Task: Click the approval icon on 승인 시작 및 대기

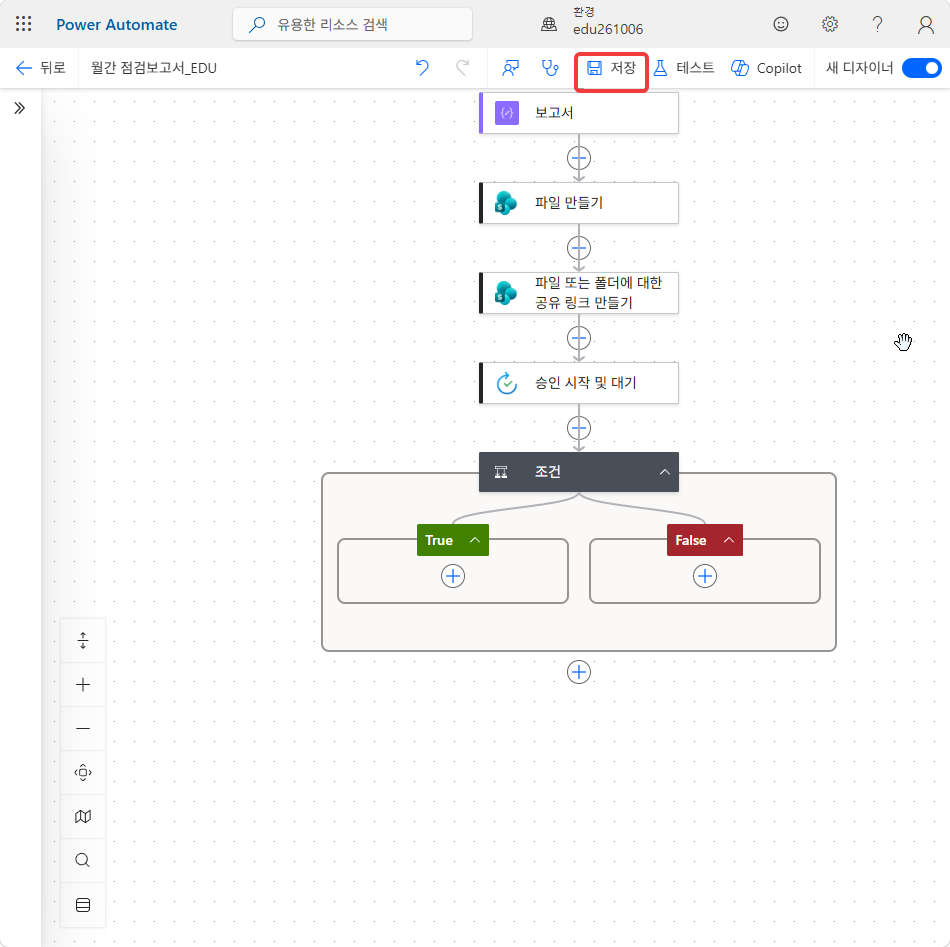Action: tap(507, 383)
